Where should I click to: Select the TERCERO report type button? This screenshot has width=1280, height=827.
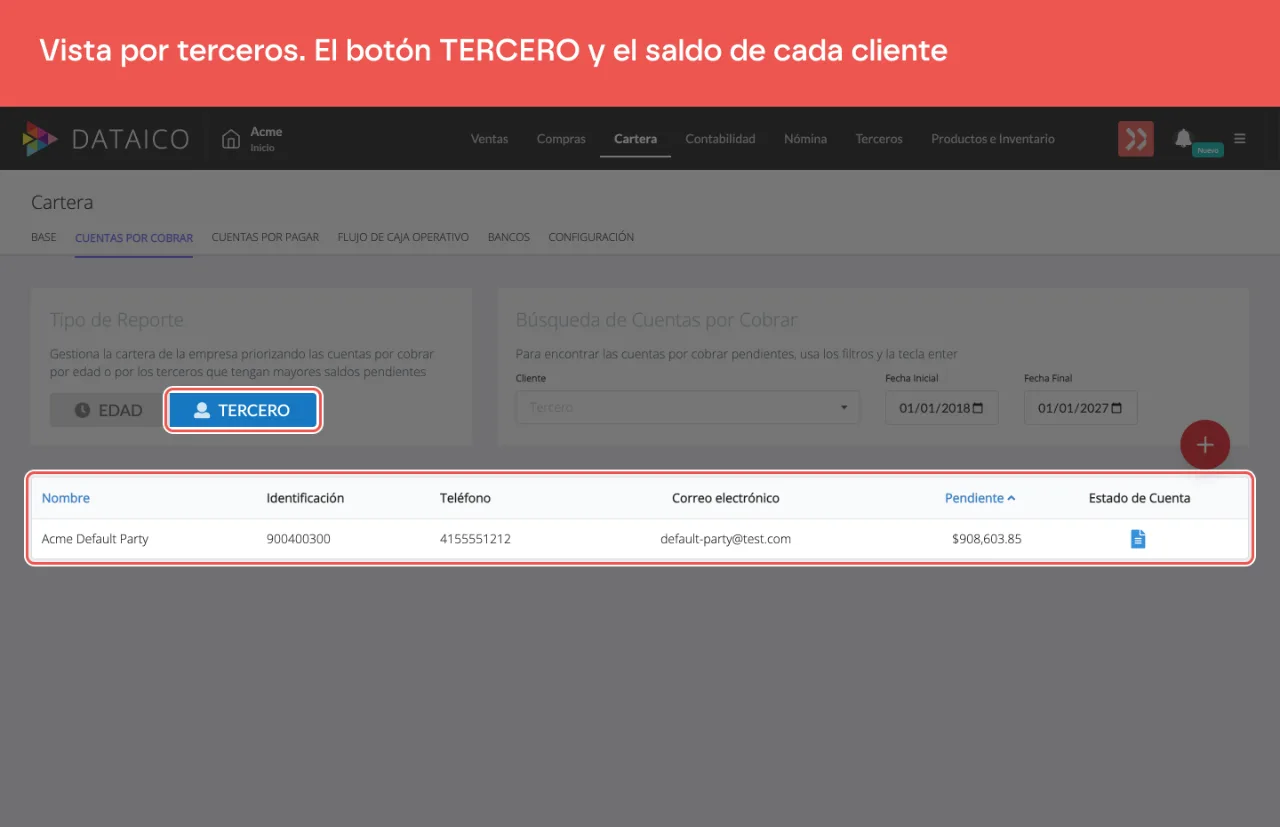[242, 410]
